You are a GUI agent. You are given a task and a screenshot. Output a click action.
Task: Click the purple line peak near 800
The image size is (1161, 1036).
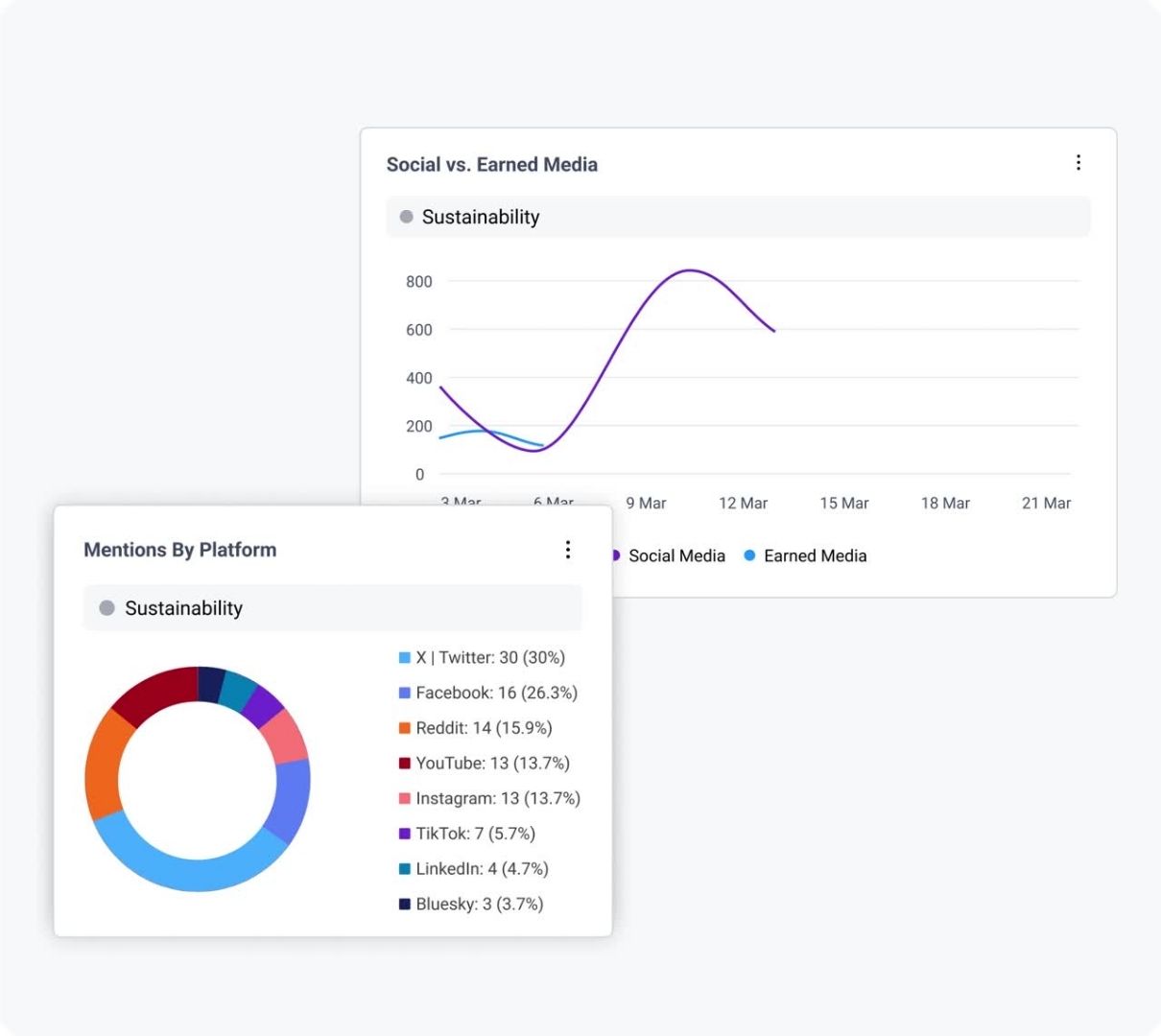[x=690, y=271]
